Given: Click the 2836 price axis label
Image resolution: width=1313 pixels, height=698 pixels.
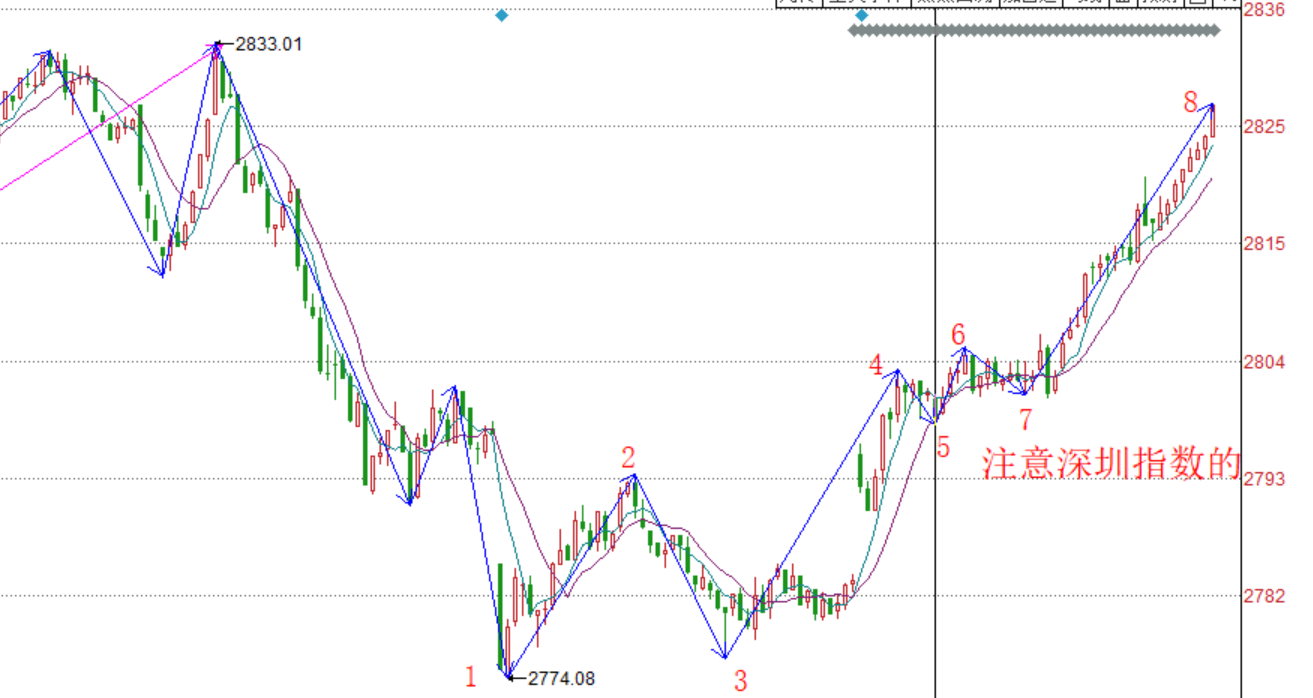Looking at the screenshot, I should [1263, 10].
